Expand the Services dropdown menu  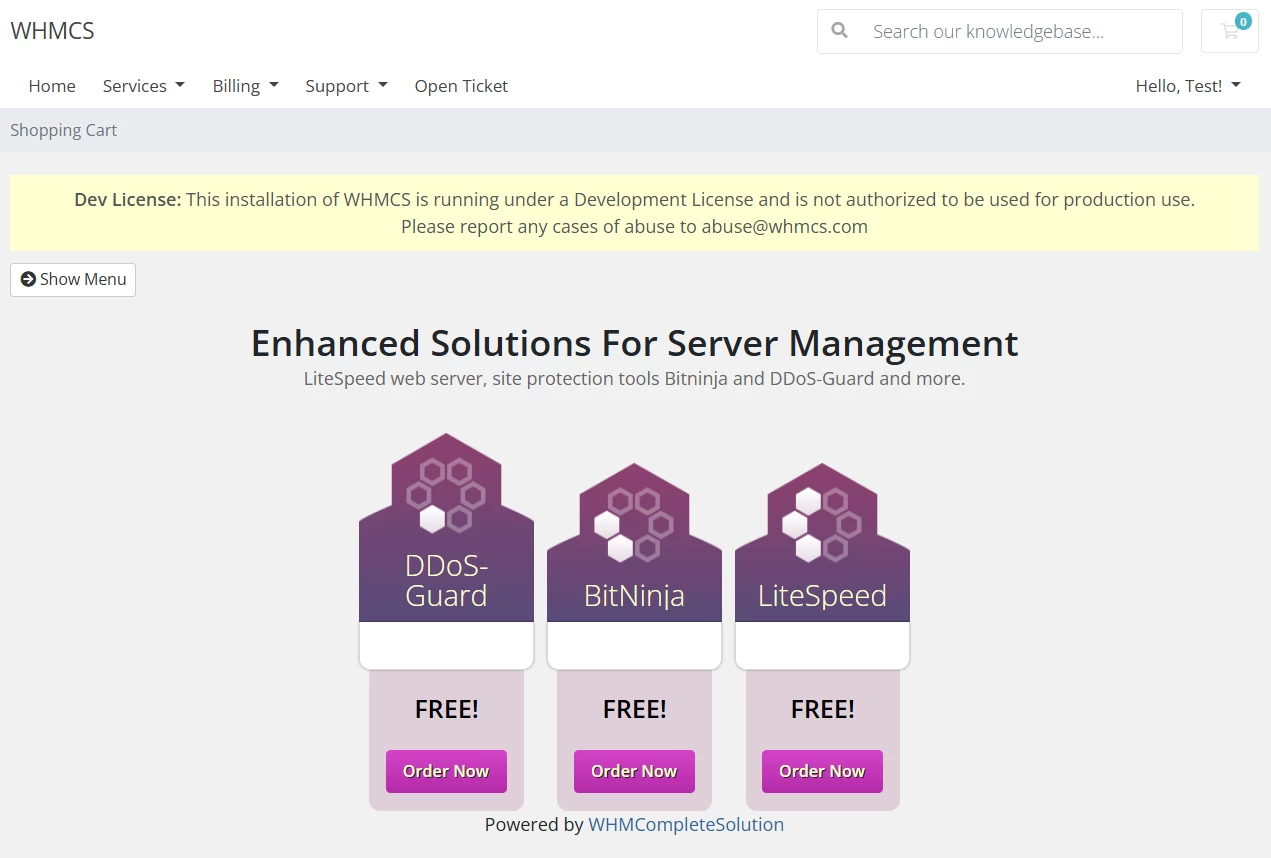(x=143, y=86)
